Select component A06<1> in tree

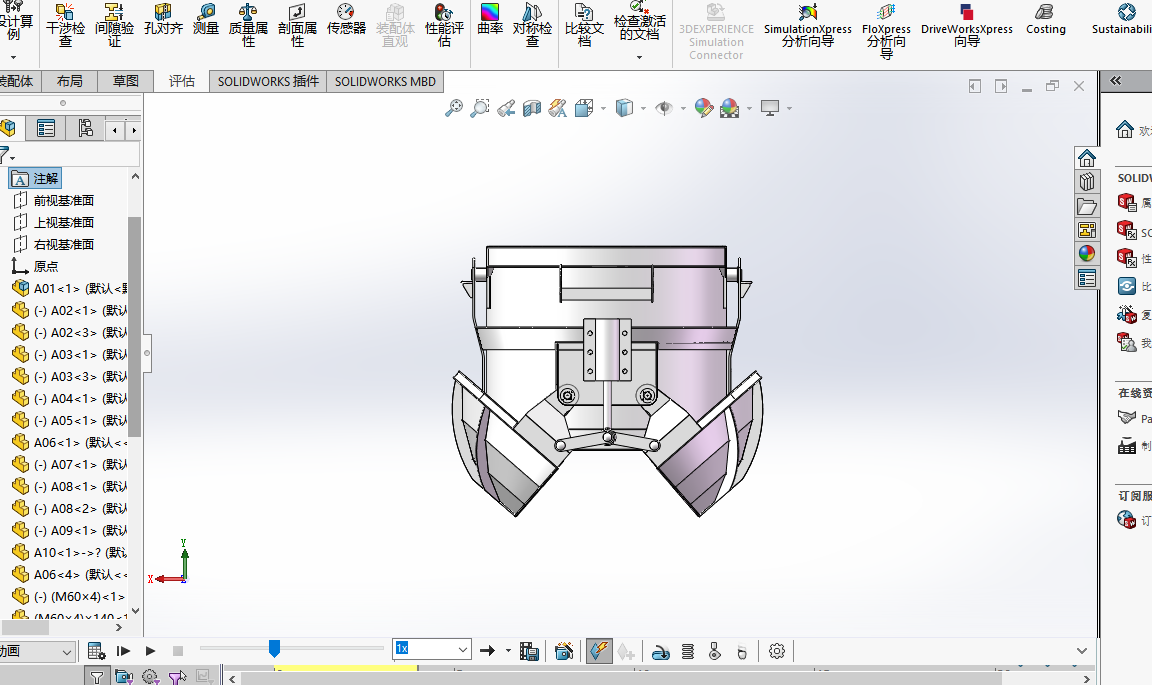click(x=69, y=442)
